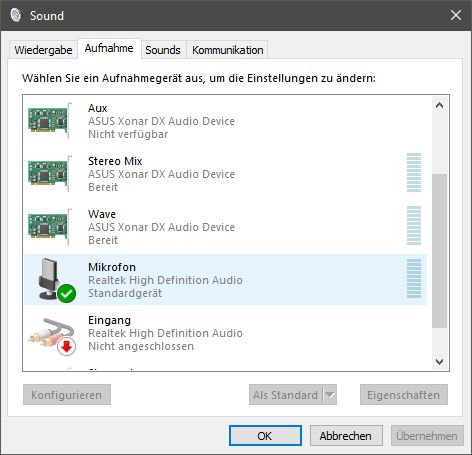Click the Wave level meter
472x455 pixels.
(414, 225)
